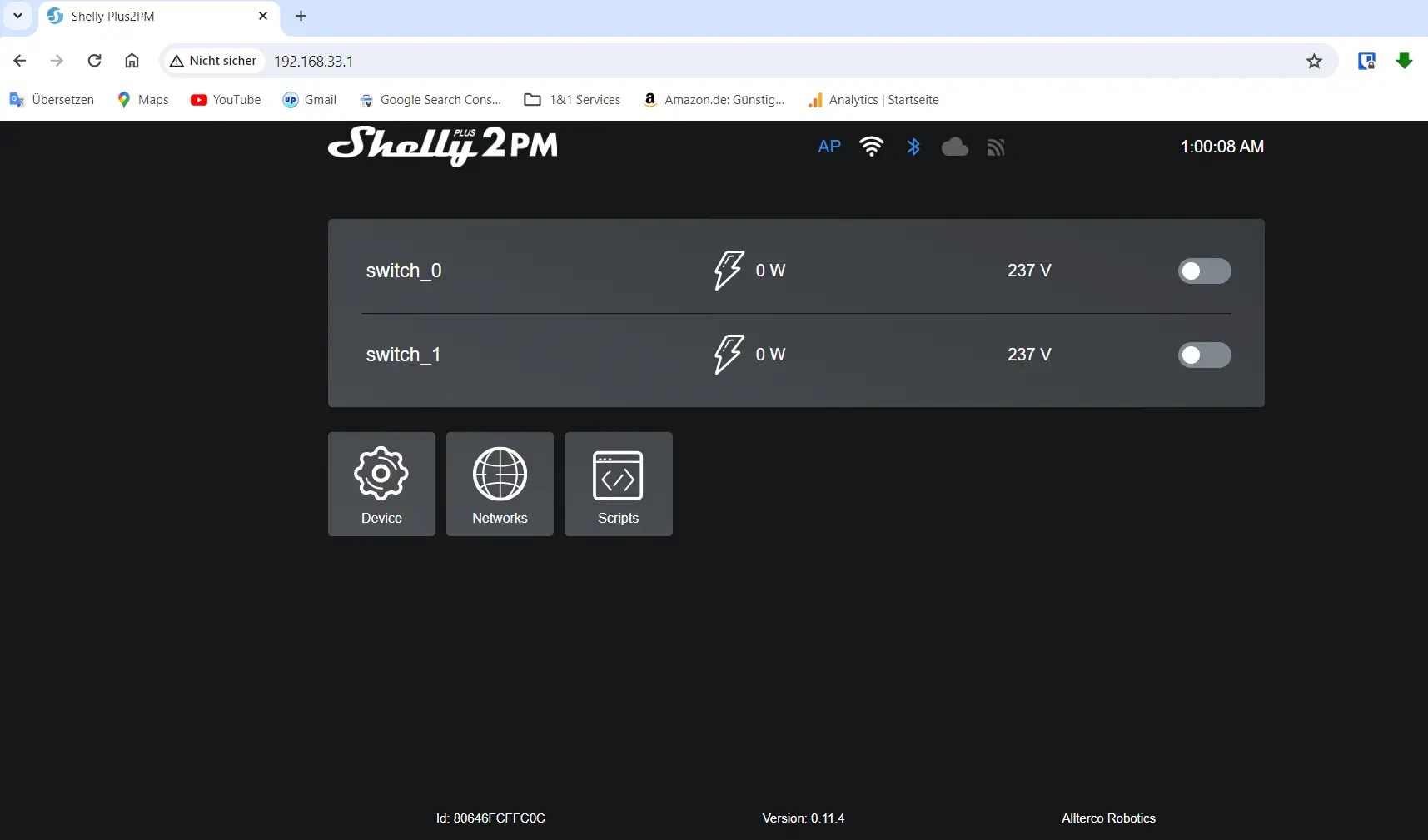Bookmark this page with the star icon
This screenshot has height=840, width=1428.
click(x=1314, y=61)
